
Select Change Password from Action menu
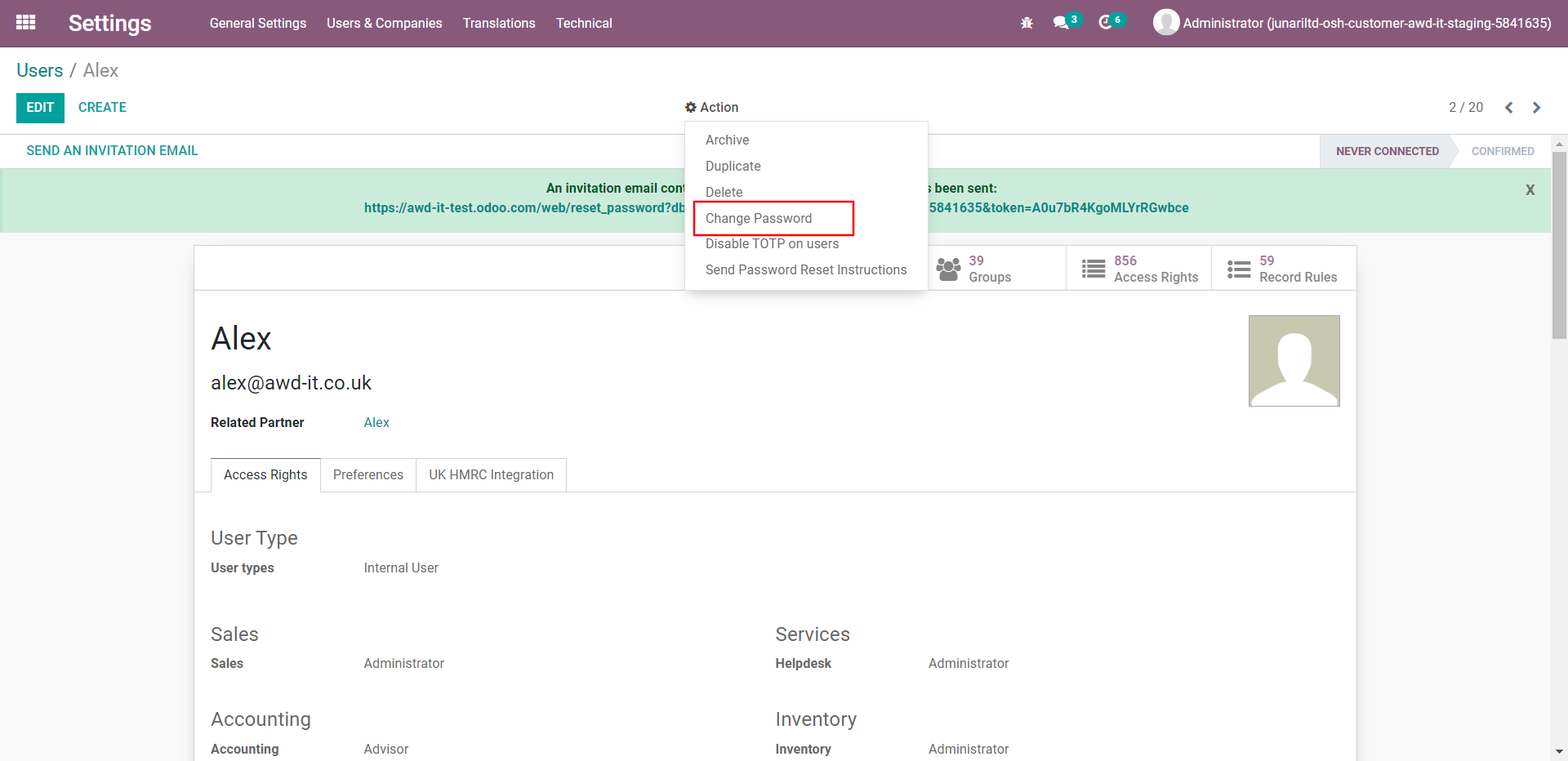[x=759, y=218]
